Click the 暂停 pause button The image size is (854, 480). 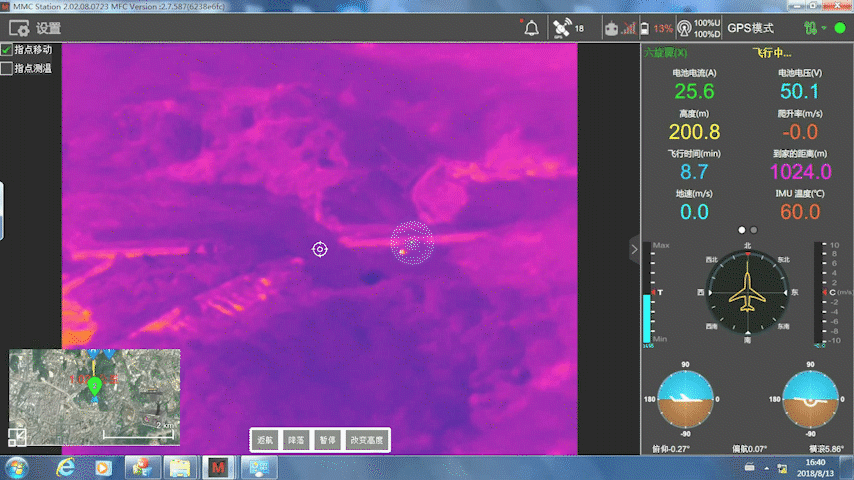326,440
